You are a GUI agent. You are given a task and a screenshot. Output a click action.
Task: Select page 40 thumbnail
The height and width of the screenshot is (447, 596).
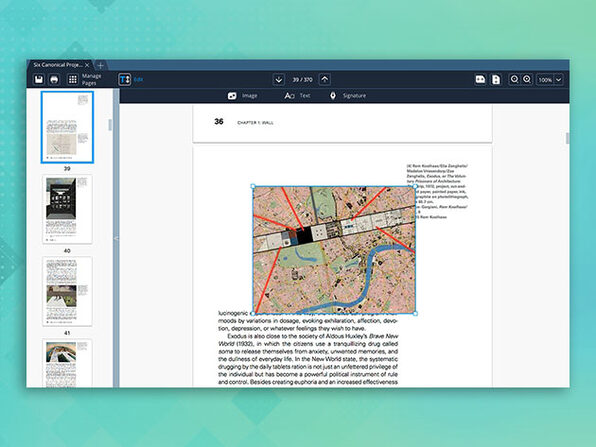(x=67, y=209)
